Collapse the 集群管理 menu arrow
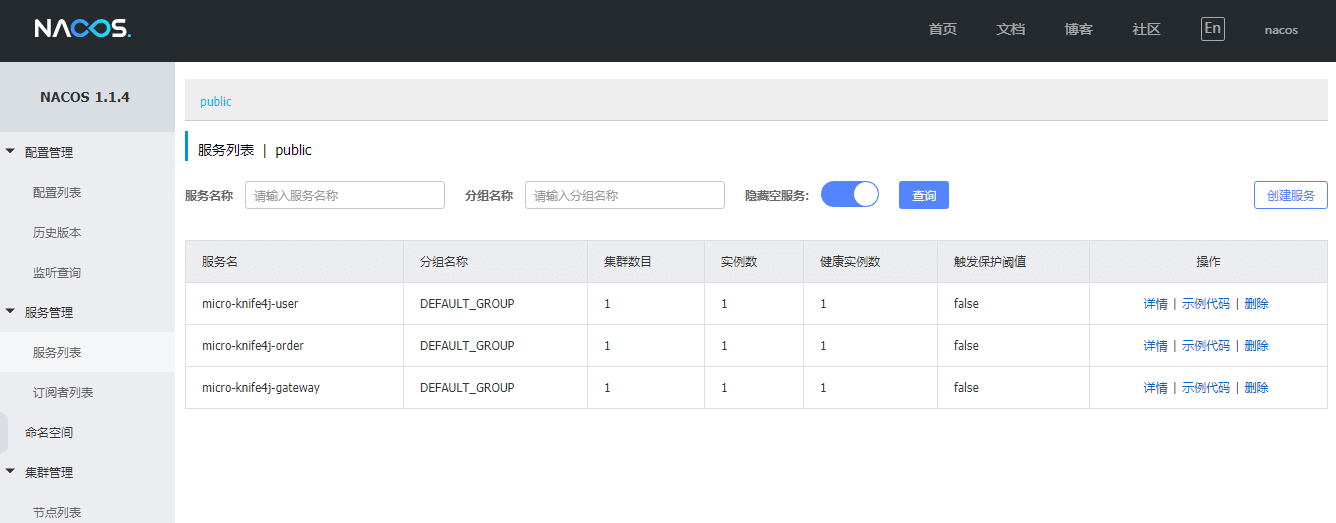 coord(10,472)
